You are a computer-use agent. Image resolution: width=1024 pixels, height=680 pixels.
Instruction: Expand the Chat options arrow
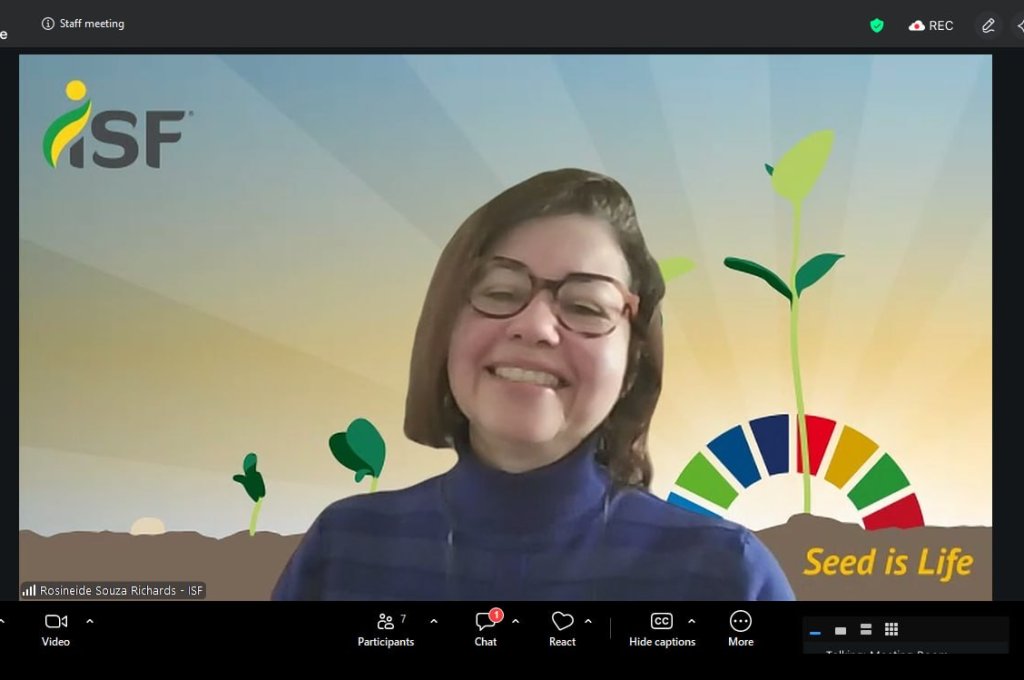[x=515, y=621]
